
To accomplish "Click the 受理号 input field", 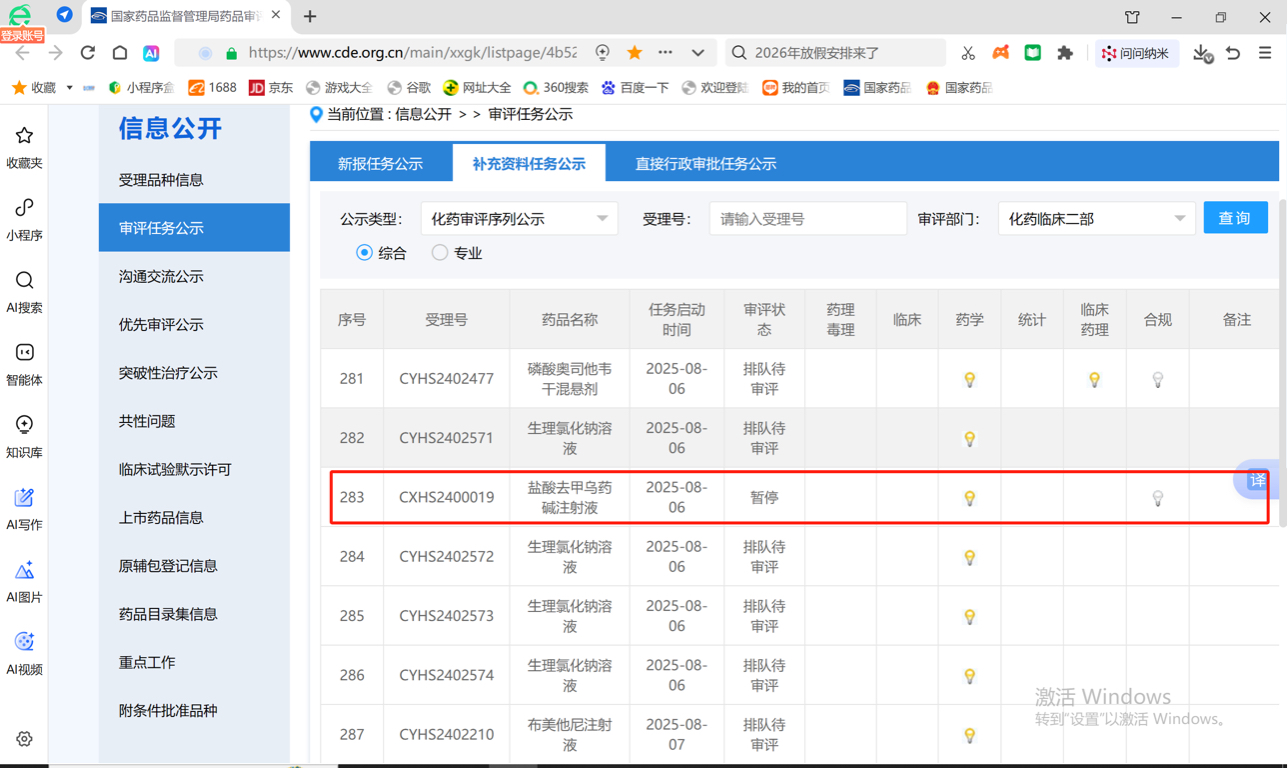I will [808, 219].
